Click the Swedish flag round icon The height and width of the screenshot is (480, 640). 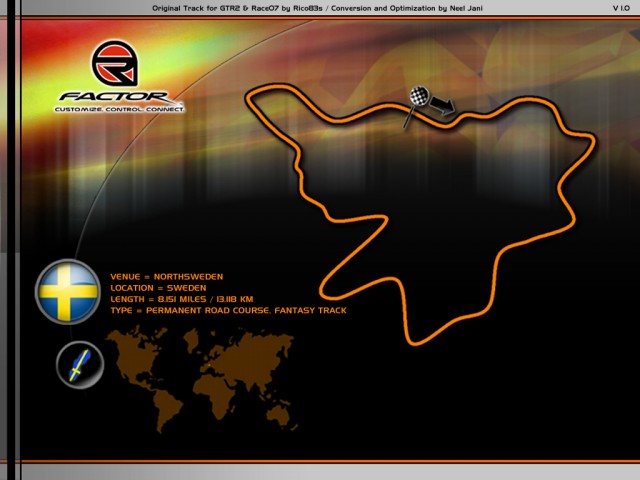click(68, 291)
